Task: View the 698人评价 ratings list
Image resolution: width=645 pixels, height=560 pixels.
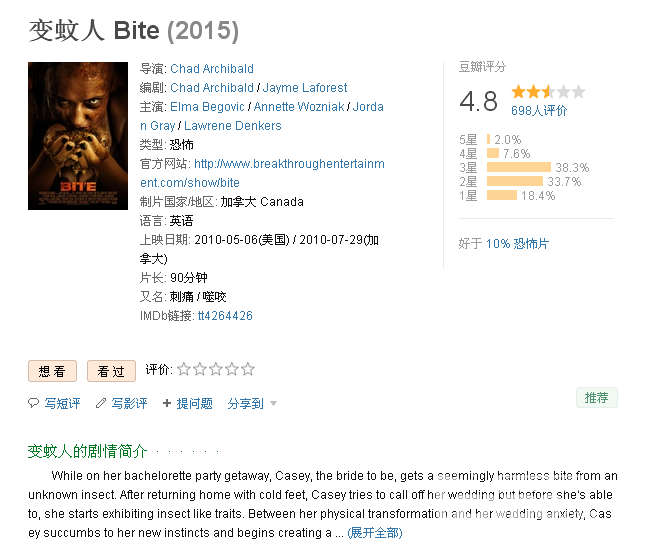Action: (x=539, y=110)
